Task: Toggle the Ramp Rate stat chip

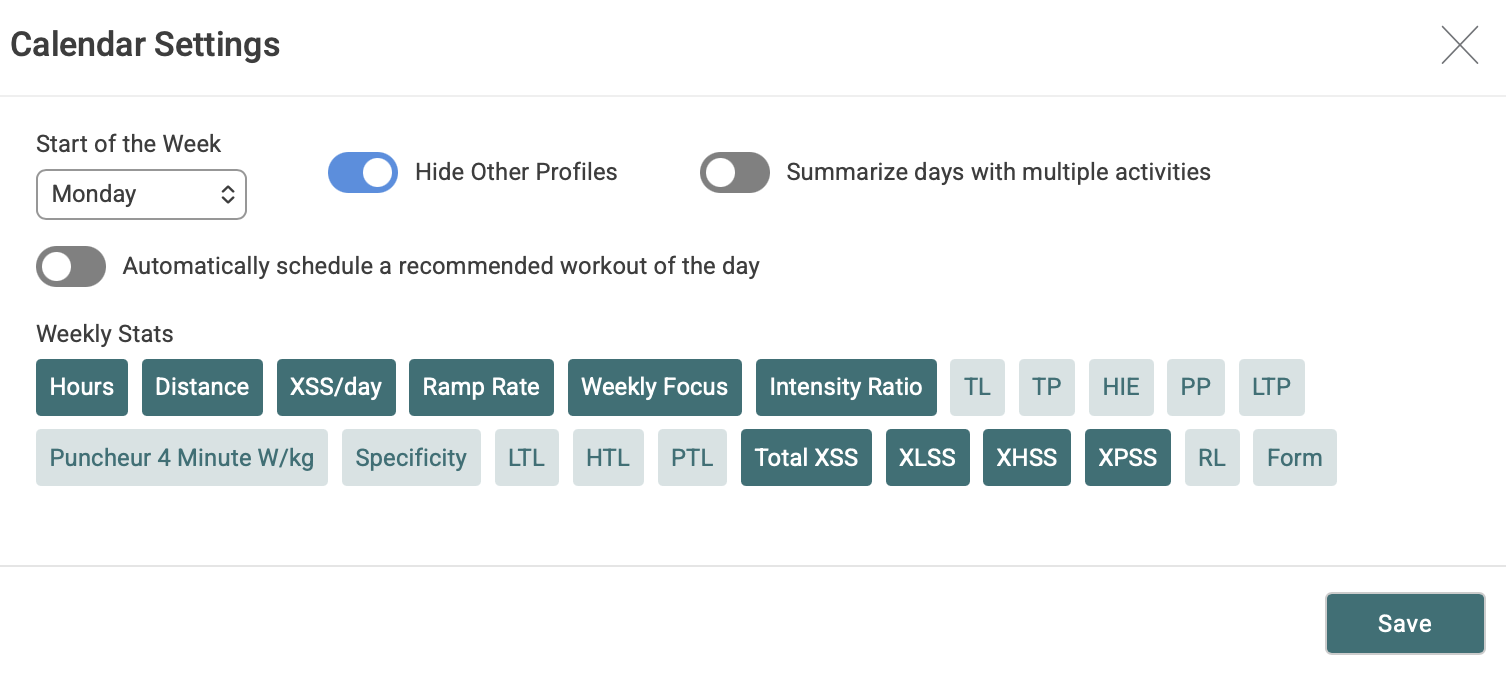Action: (481, 387)
